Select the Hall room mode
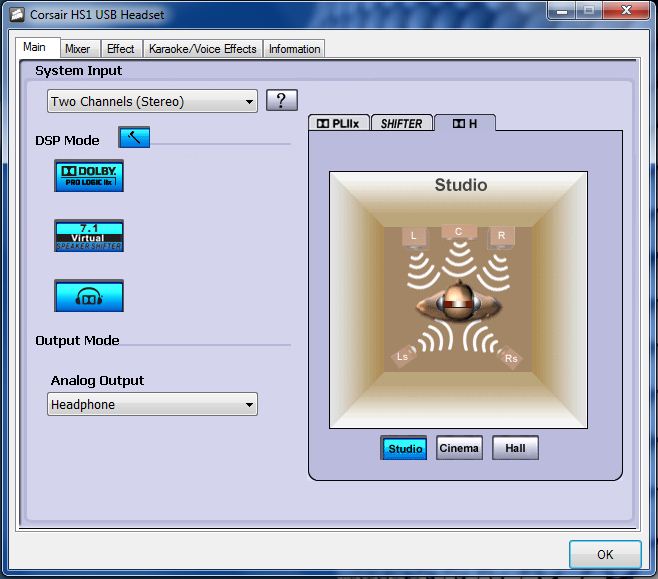Screen dimensions: 658x579 [x=515, y=448]
